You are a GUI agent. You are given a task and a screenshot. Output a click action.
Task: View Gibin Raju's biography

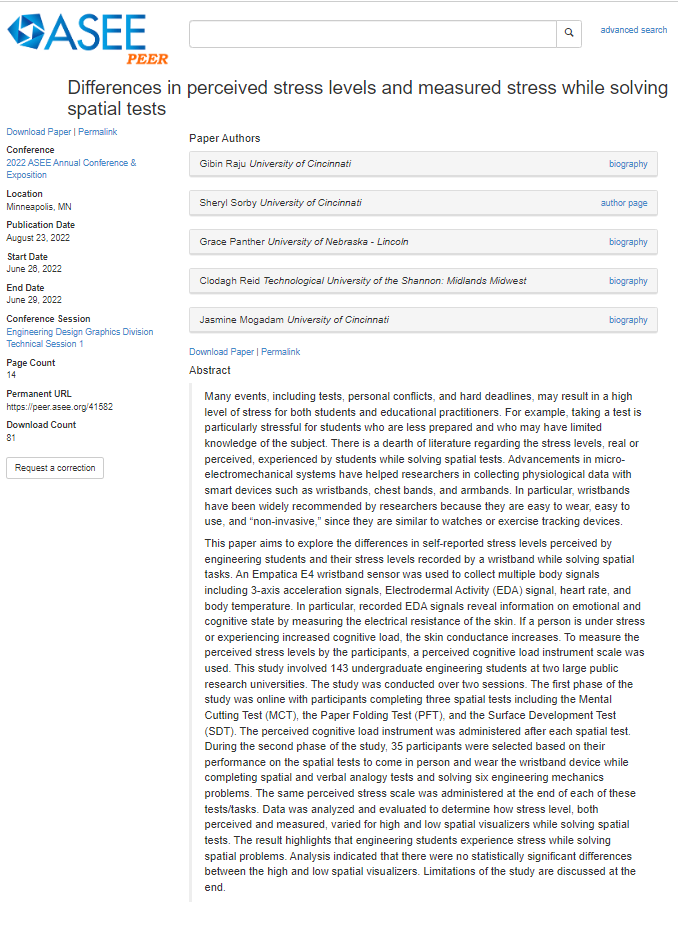[x=628, y=164]
